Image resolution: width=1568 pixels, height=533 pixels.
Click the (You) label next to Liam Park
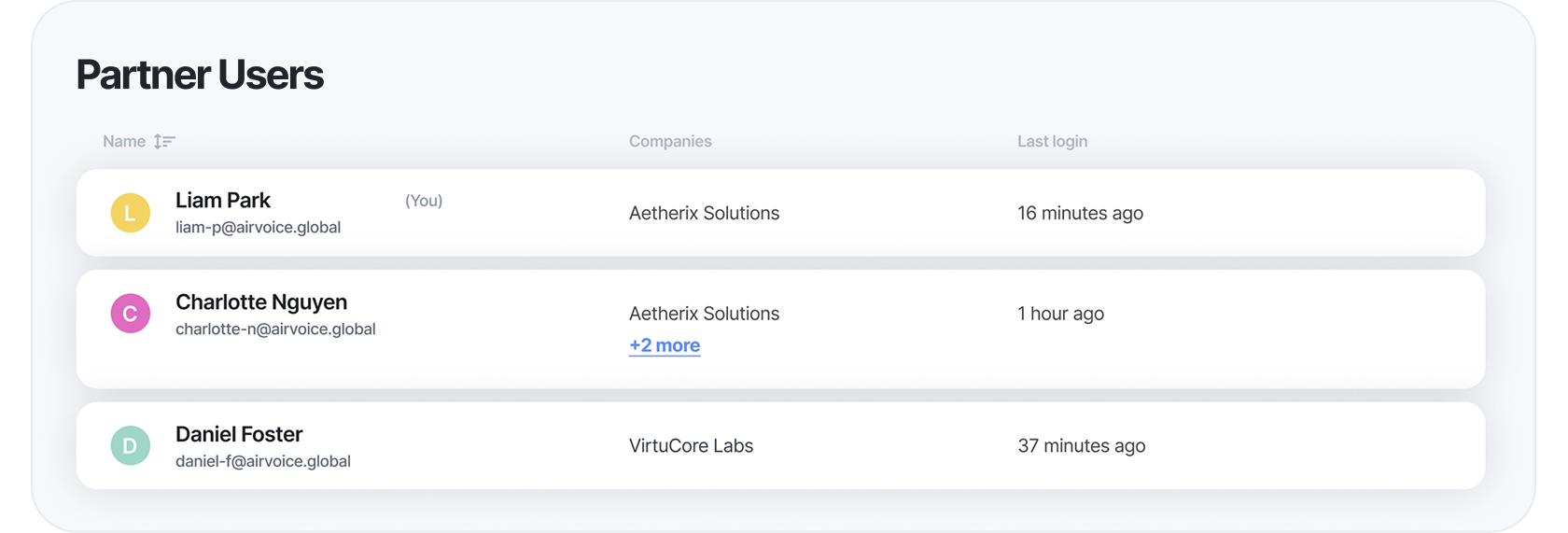coord(424,202)
